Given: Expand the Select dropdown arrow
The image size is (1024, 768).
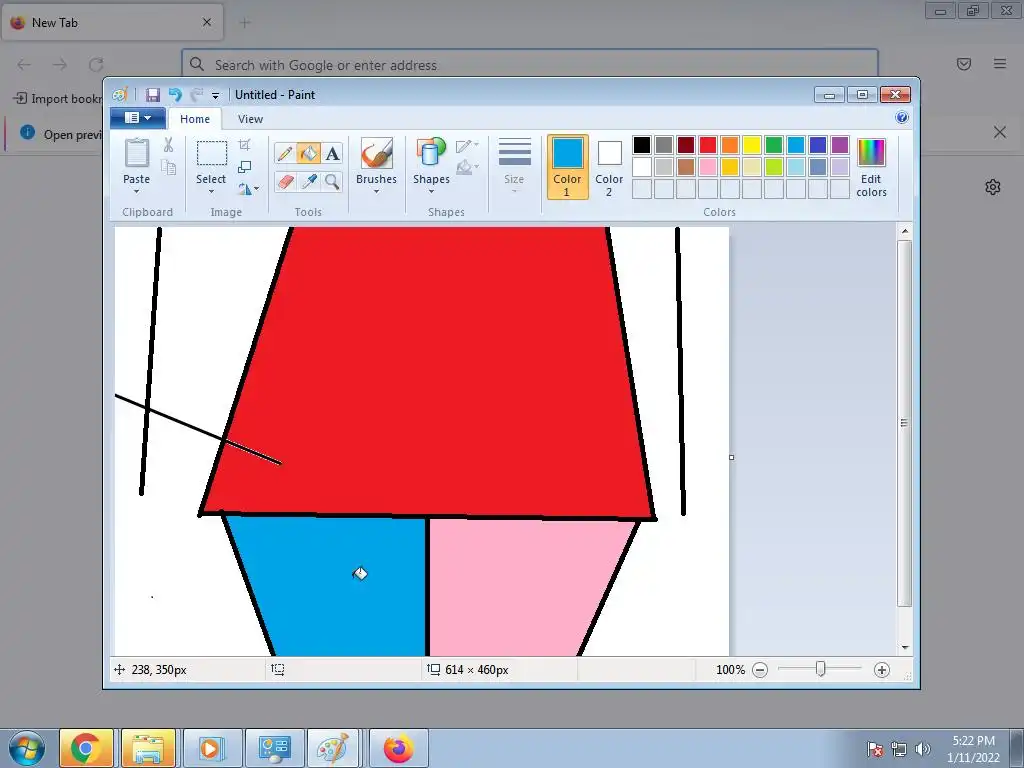Looking at the screenshot, I should click(212, 192).
